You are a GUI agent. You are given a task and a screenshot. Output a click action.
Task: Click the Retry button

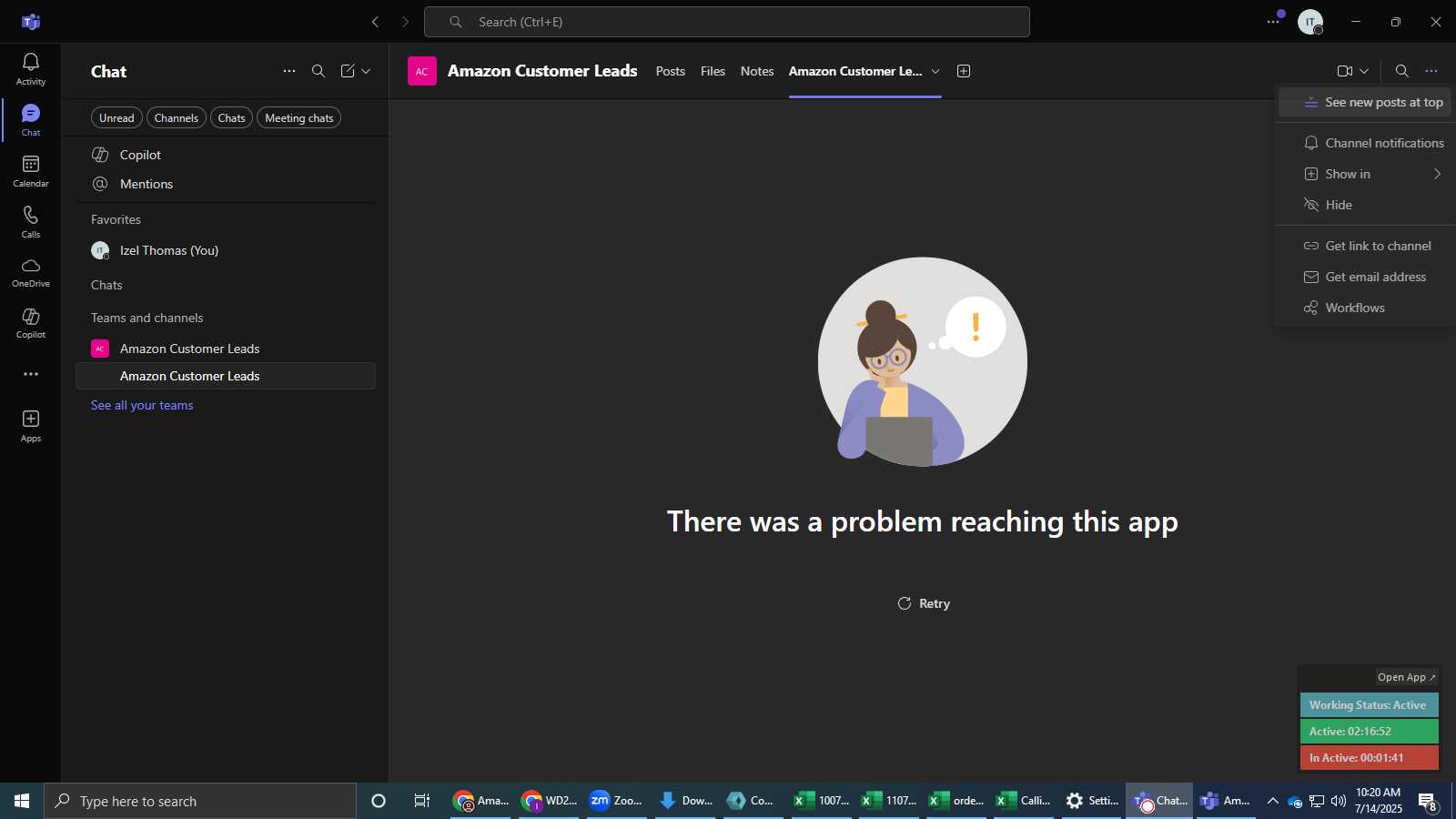(x=924, y=603)
